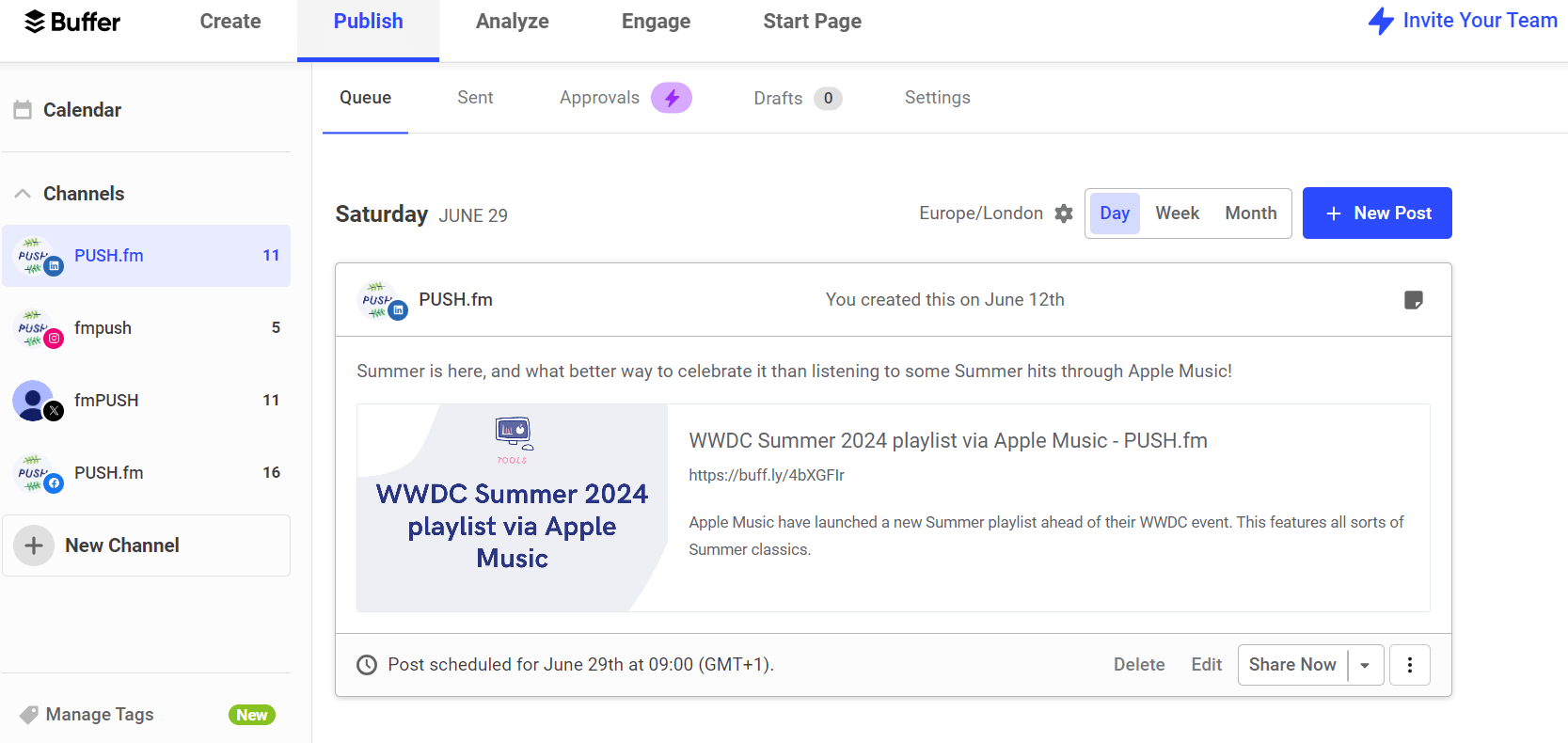Click Edit on the scheduled post

click(x=1206, y=665)
